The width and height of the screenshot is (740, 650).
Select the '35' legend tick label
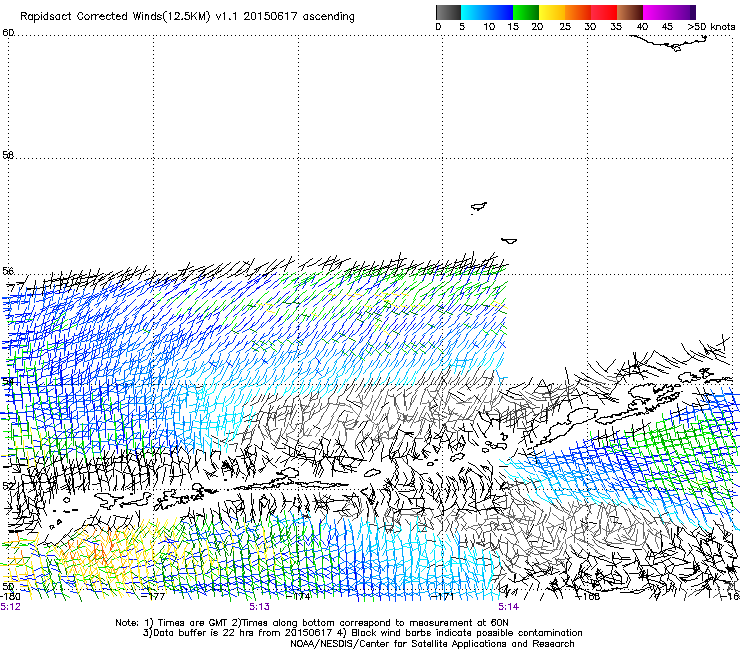pyautogui.click(x=616, y=27)
